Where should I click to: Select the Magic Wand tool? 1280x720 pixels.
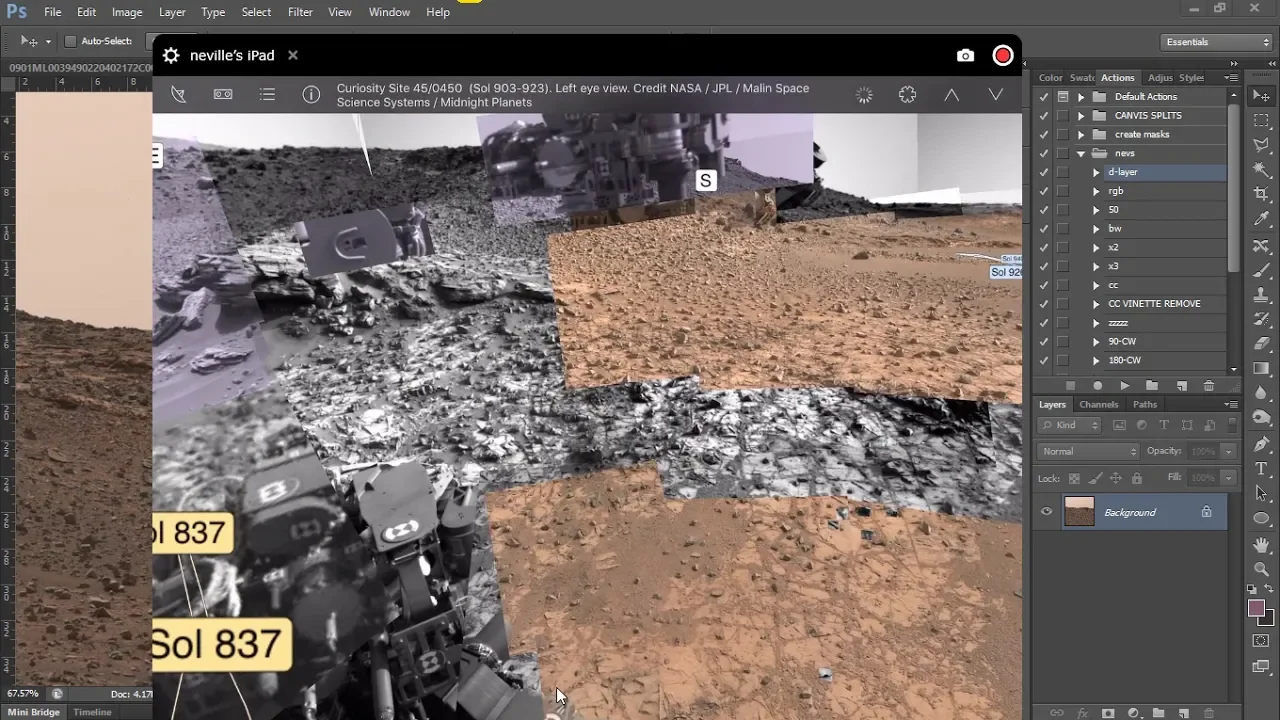1261,169
